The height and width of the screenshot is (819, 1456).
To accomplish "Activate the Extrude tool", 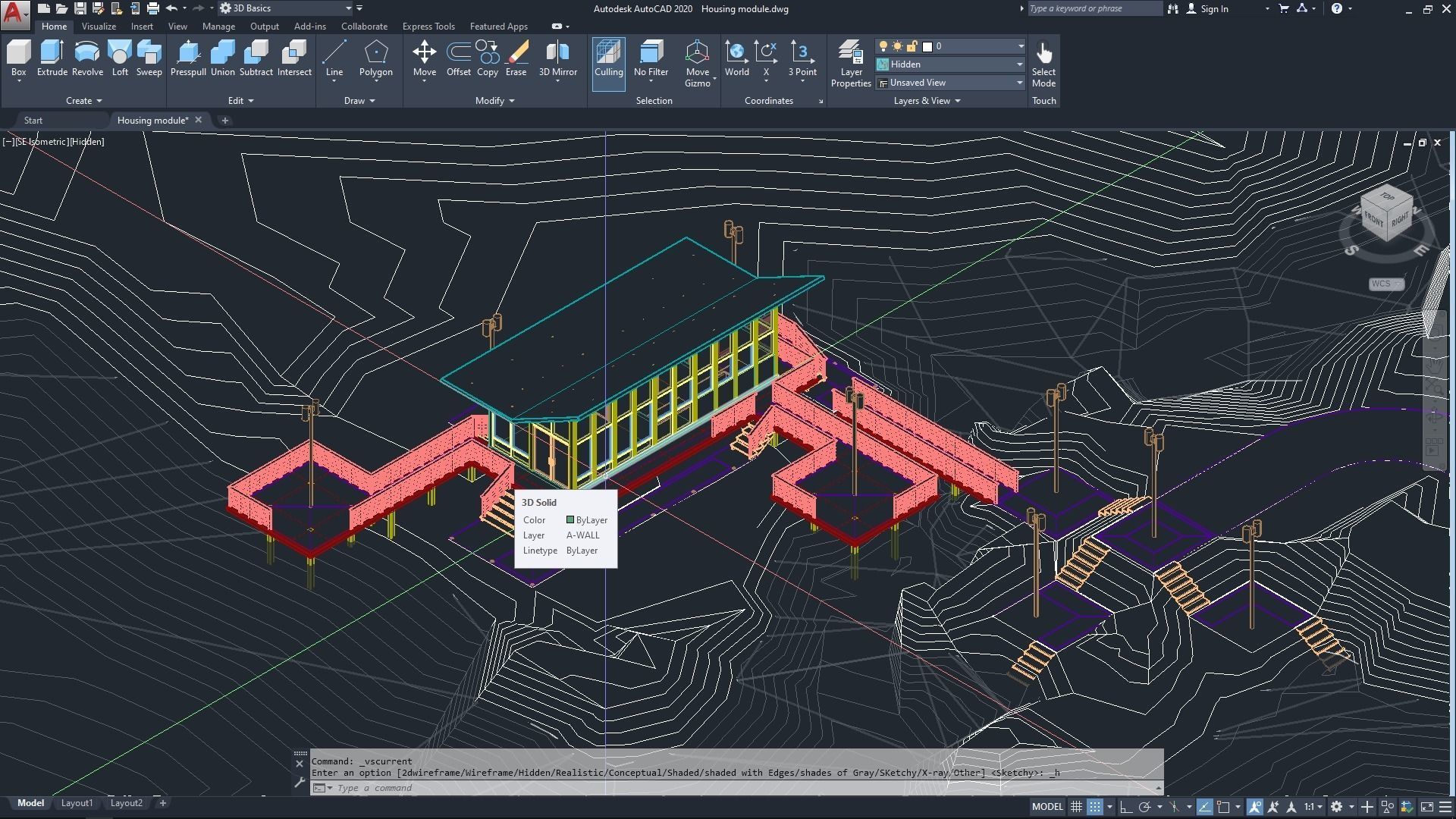I will (52, 58).
